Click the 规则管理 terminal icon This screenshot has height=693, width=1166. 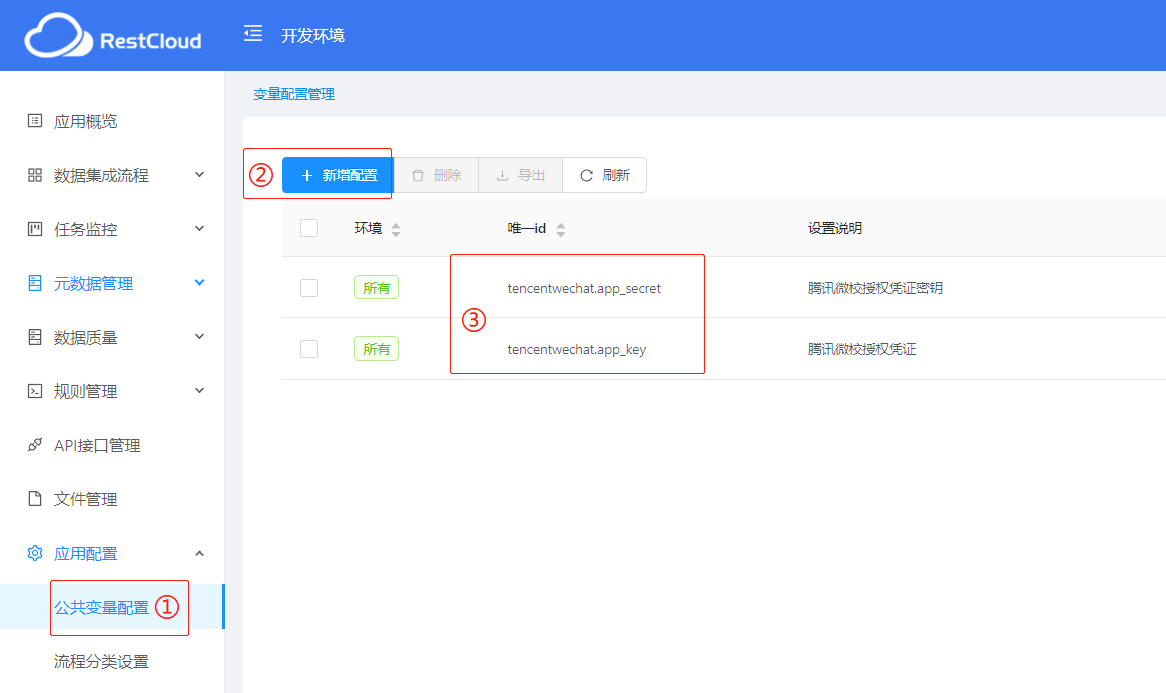point(35,391)
